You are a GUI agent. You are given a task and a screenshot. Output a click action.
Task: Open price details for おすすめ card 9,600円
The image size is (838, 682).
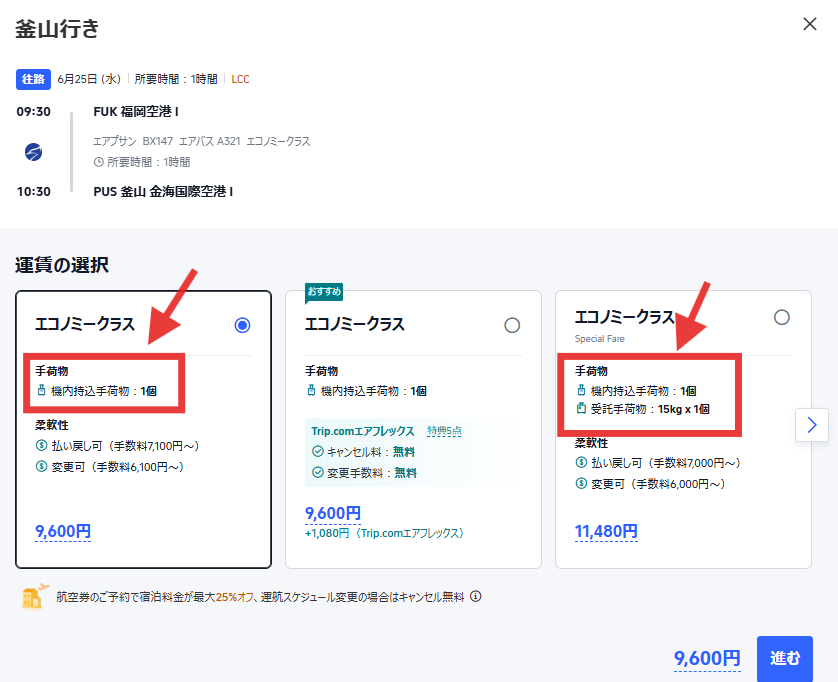333,514
